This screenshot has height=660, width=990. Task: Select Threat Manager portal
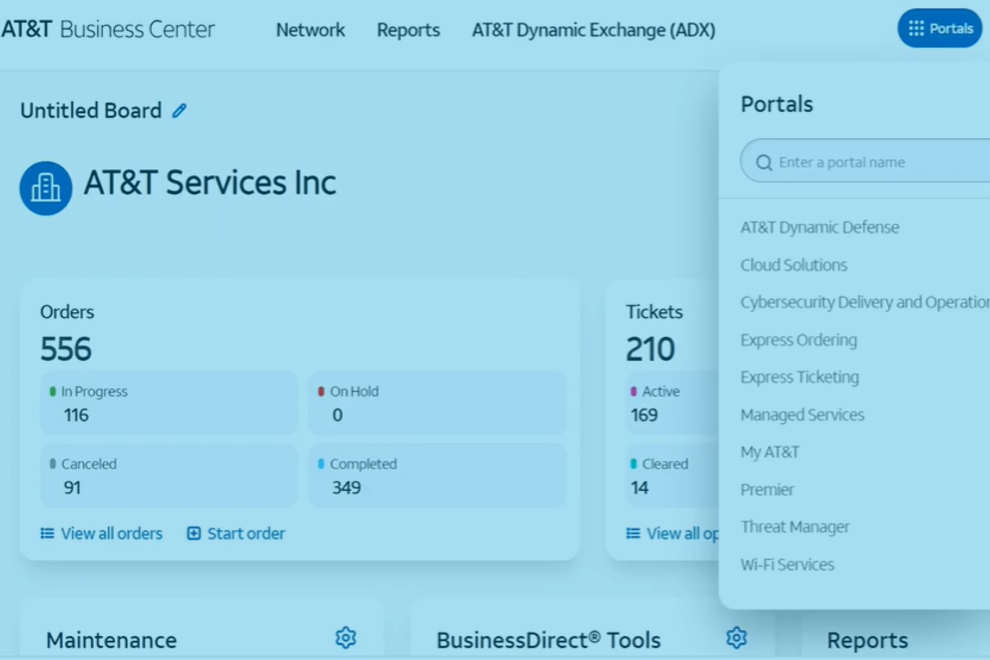tap(795, 527)
